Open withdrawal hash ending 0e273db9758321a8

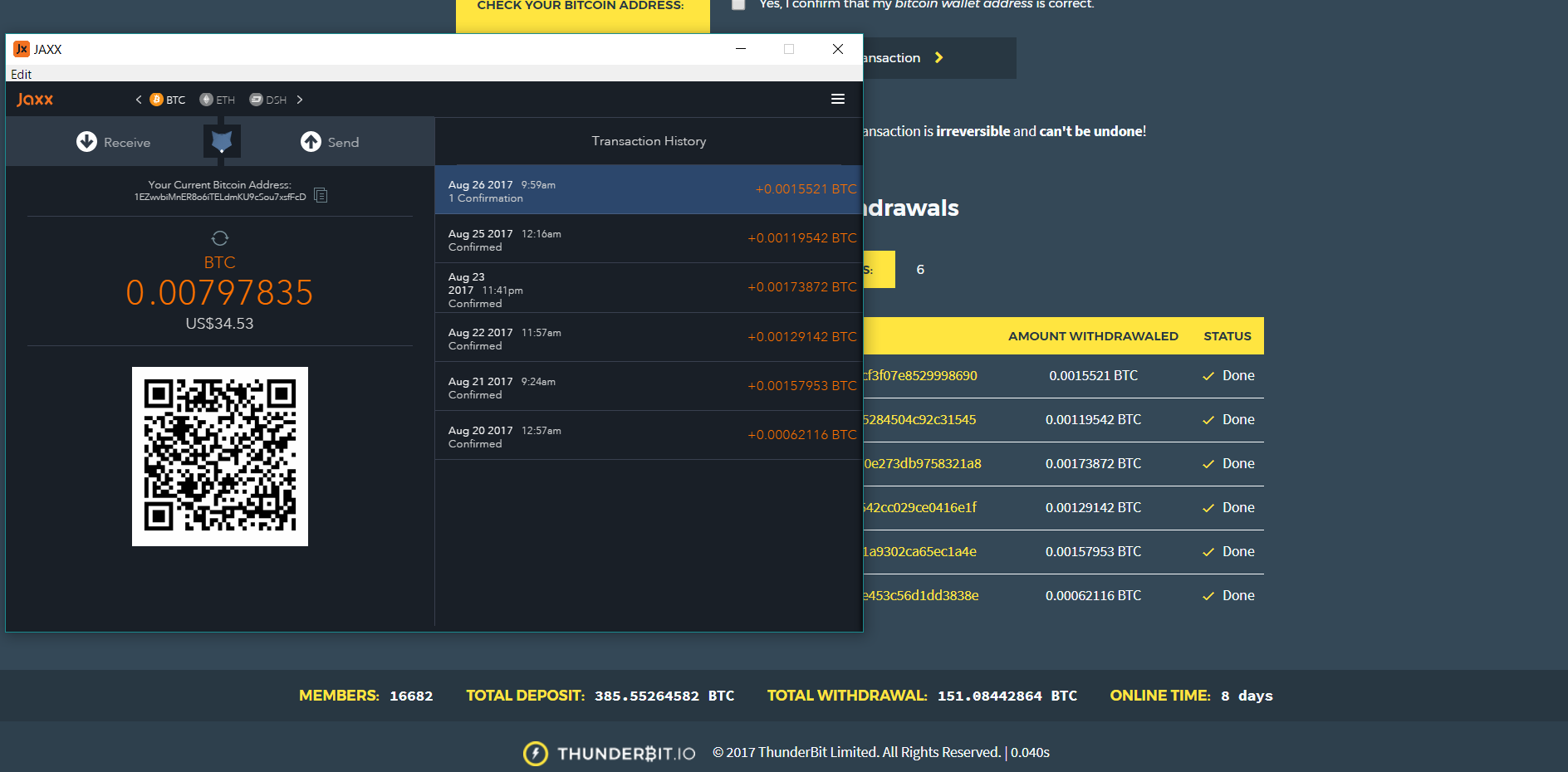coord(923,464)
